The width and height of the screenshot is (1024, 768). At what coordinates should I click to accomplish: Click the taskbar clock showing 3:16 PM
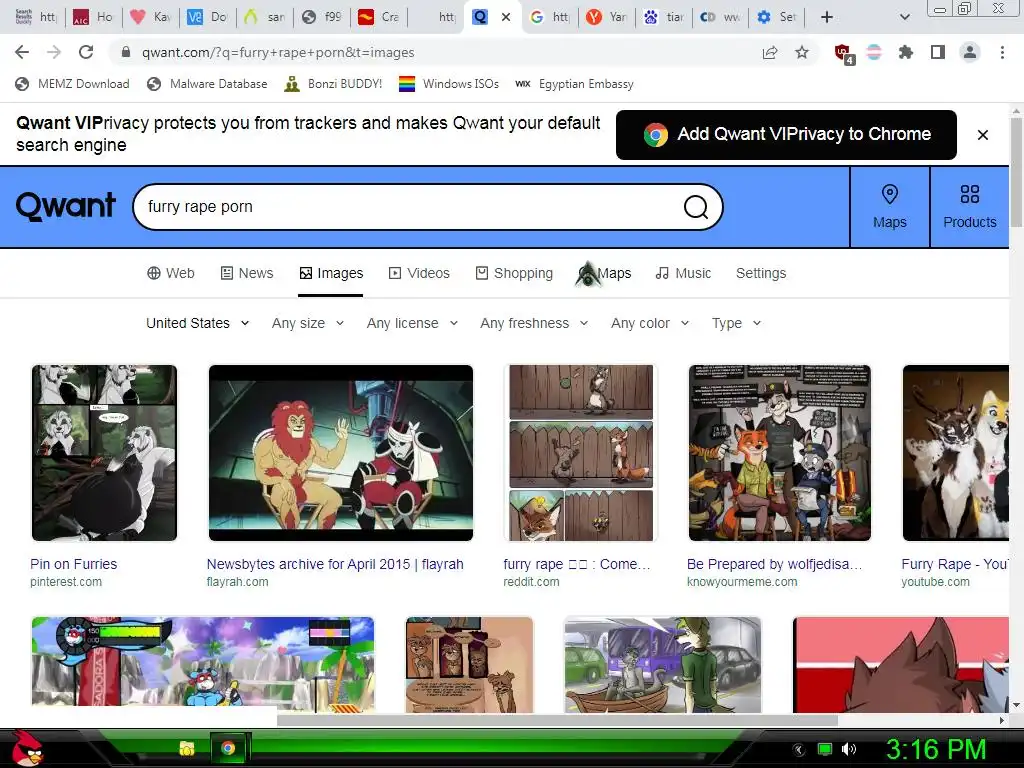tap(936, 749)
